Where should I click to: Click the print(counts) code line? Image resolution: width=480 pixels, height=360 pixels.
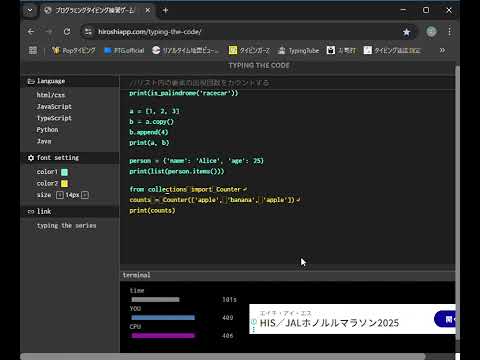coord(152,211)
